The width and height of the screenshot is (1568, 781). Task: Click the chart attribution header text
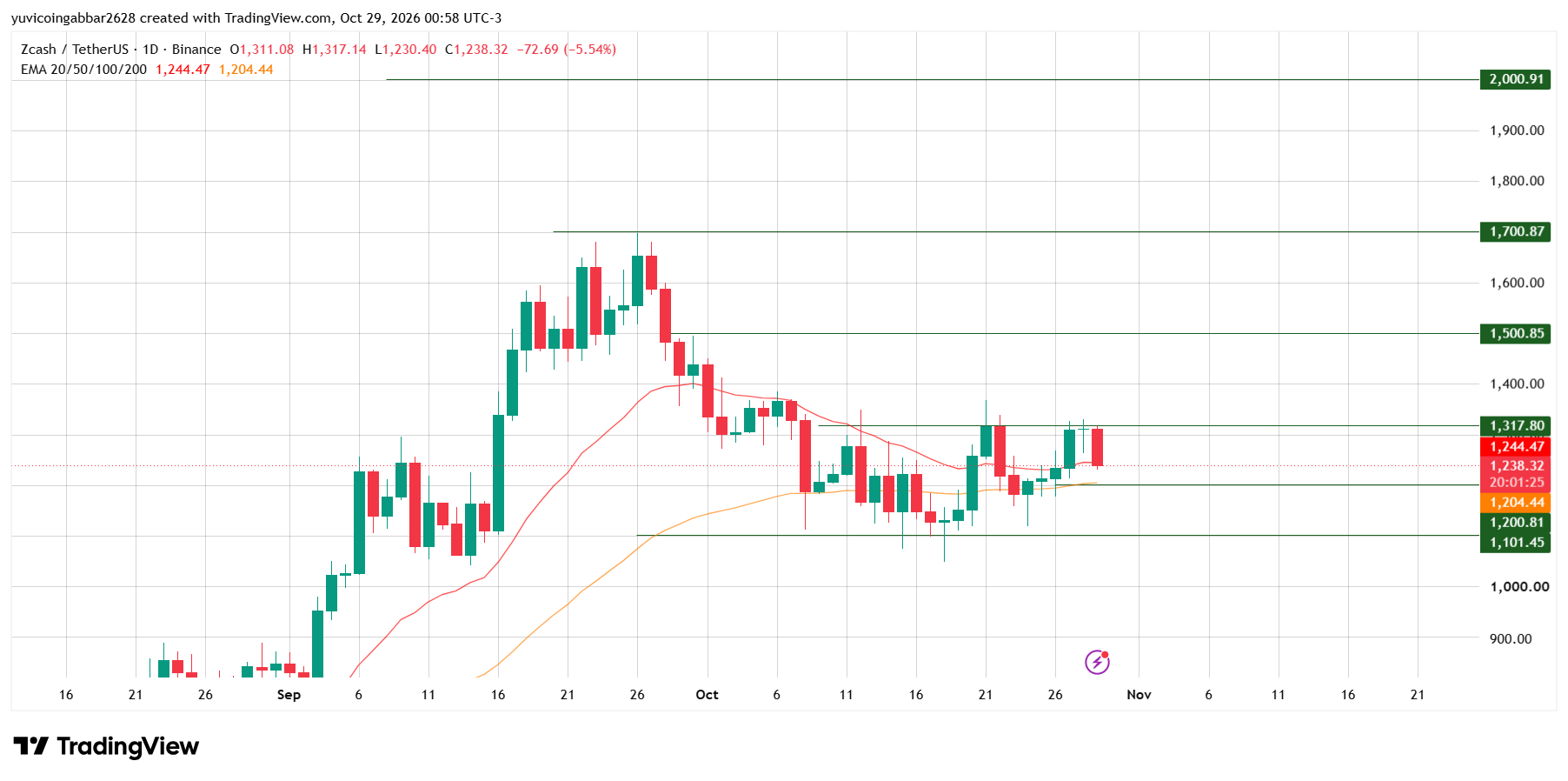click(x=256, y=17)
